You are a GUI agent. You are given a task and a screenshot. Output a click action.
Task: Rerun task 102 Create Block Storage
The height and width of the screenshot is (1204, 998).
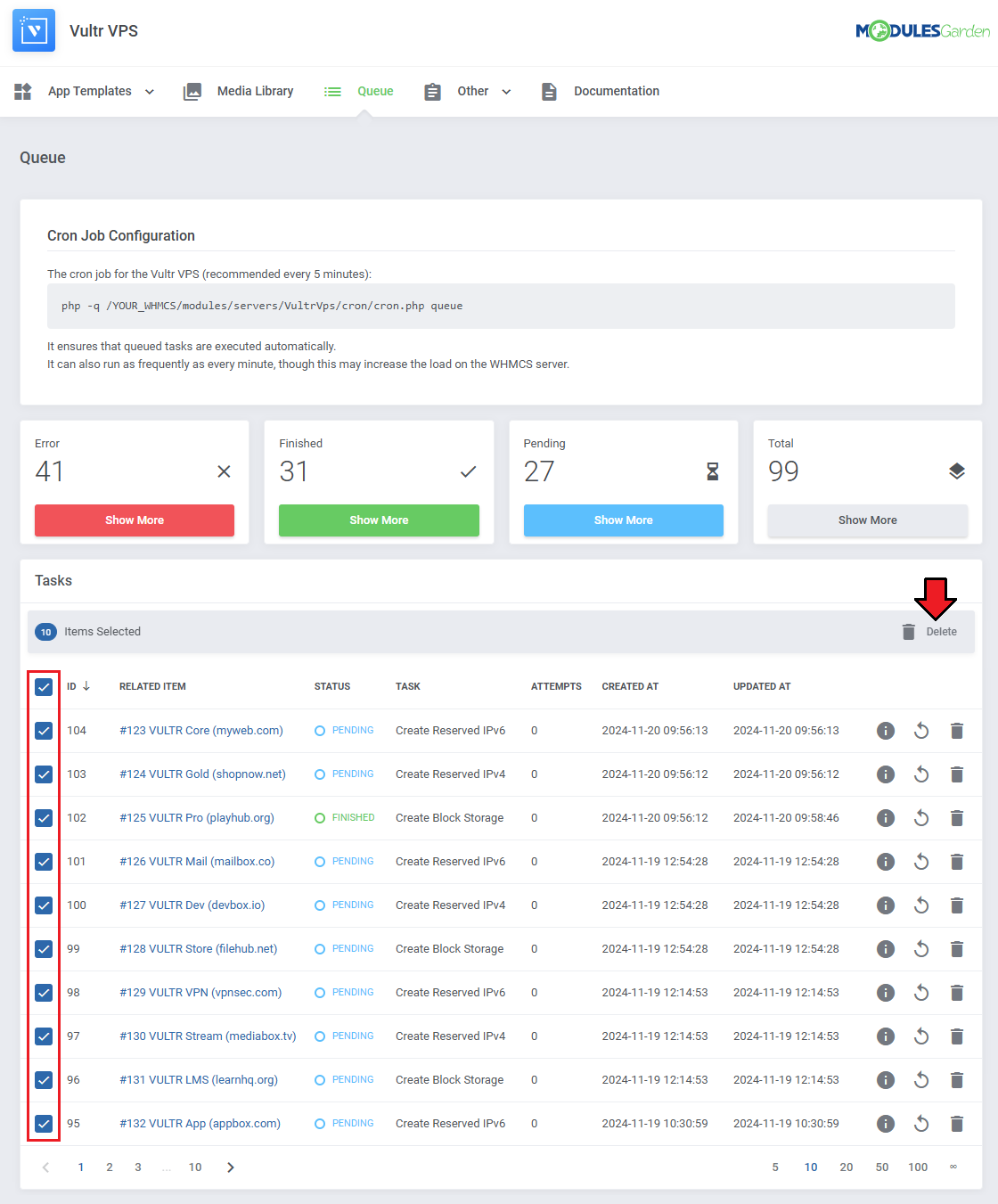point(921,818)
